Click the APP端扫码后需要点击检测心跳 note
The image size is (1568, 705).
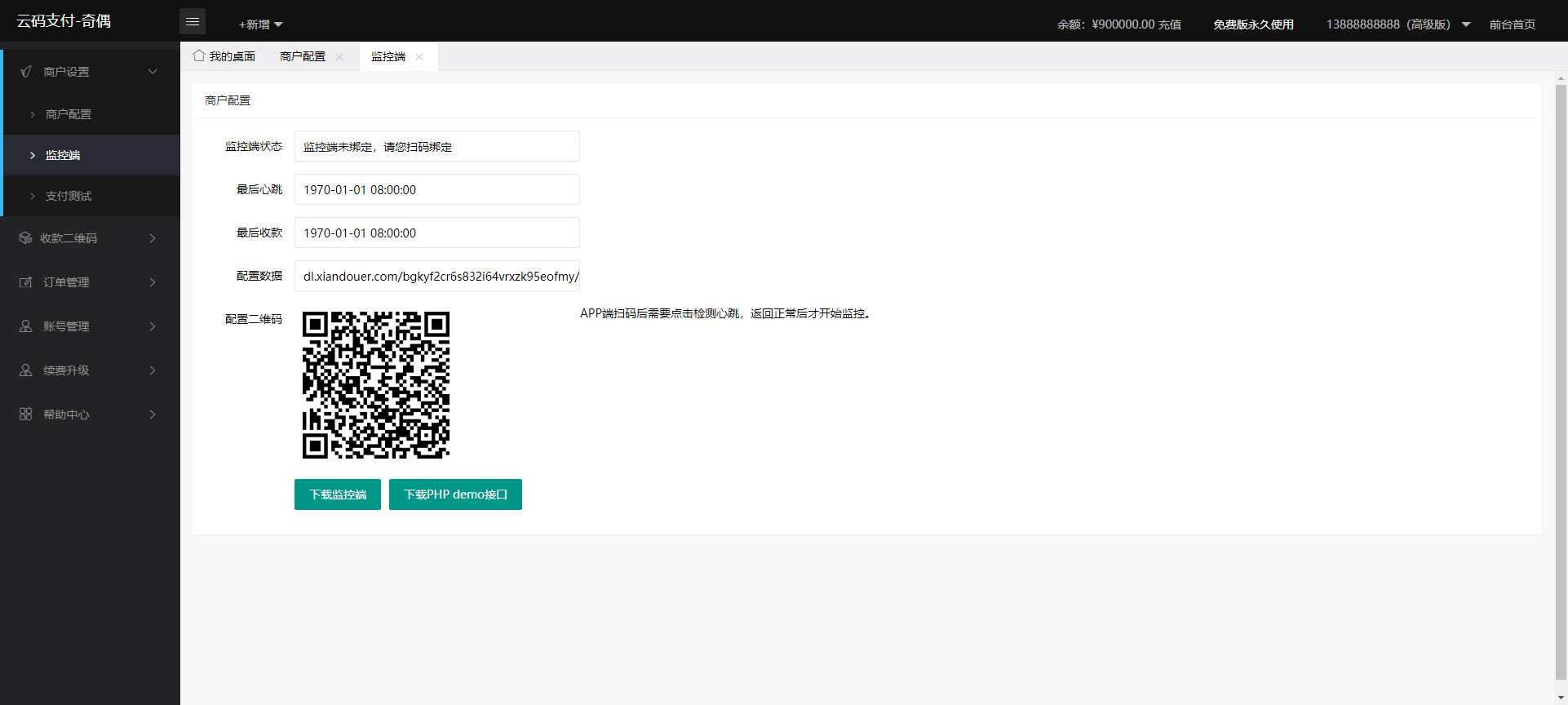tap(725, 313)
